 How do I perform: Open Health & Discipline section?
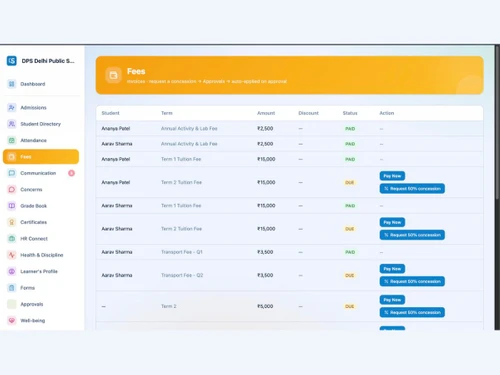tap(41, 255)
